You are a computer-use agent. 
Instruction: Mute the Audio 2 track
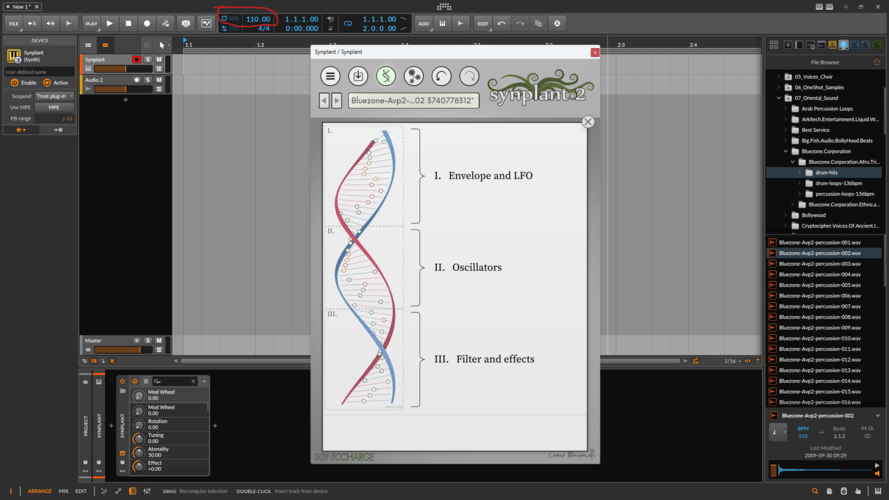point(159,80)
